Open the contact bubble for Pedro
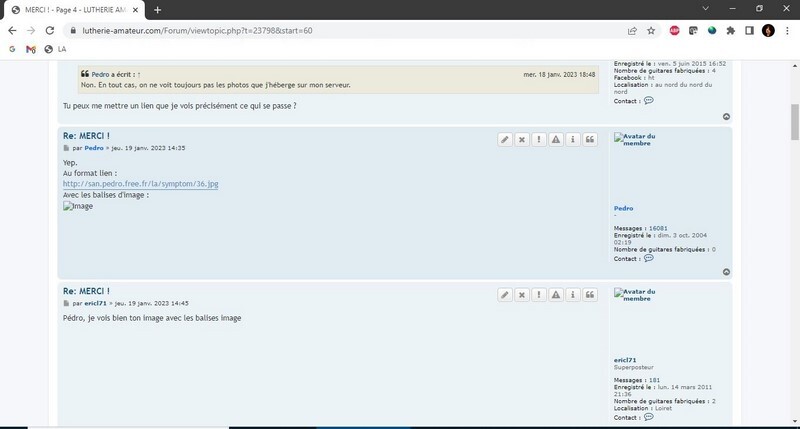This screenshot has width=800, height=429. 648,258
